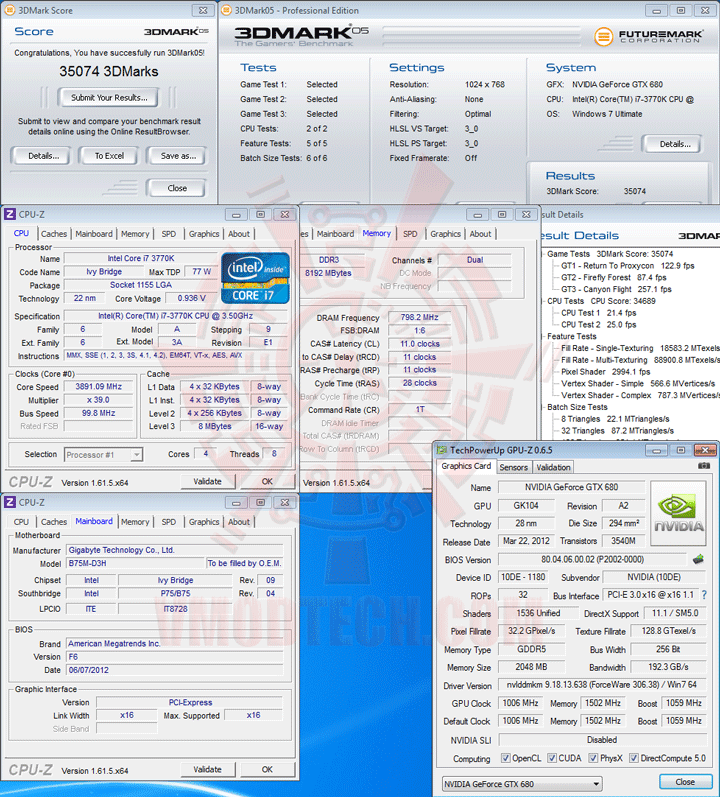720x797 pixels.
Task: Open CPU tab in bottom CPU-Z window
Action: (x=21, y=522)
